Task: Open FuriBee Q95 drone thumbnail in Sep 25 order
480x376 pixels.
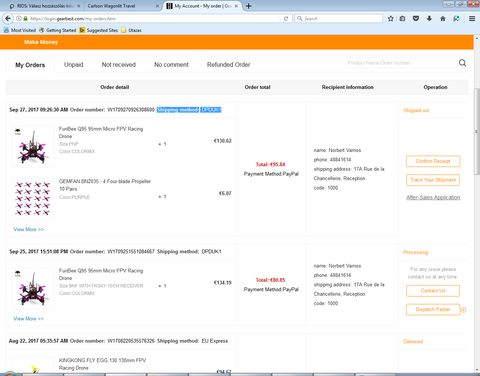Action: pyautogui.click(x=33, y=288)
